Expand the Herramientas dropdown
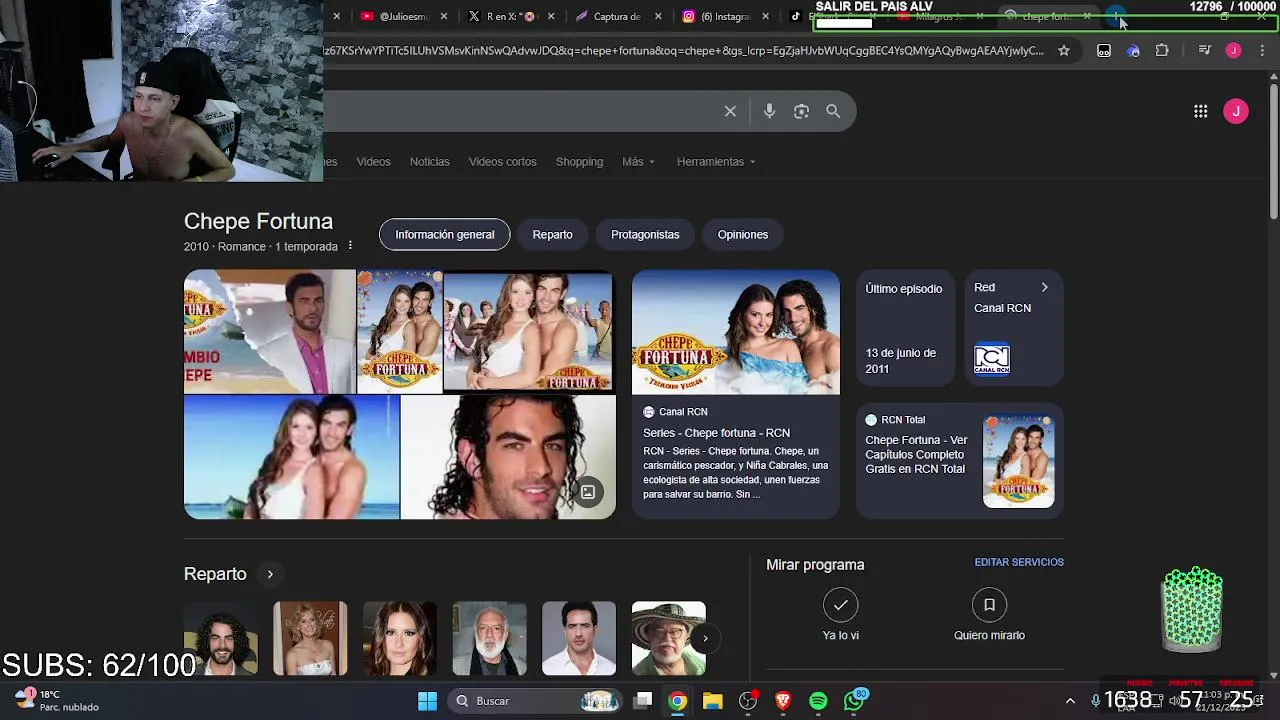The width and height of the screenshot is (1280, 720). [x=716, y=162]
